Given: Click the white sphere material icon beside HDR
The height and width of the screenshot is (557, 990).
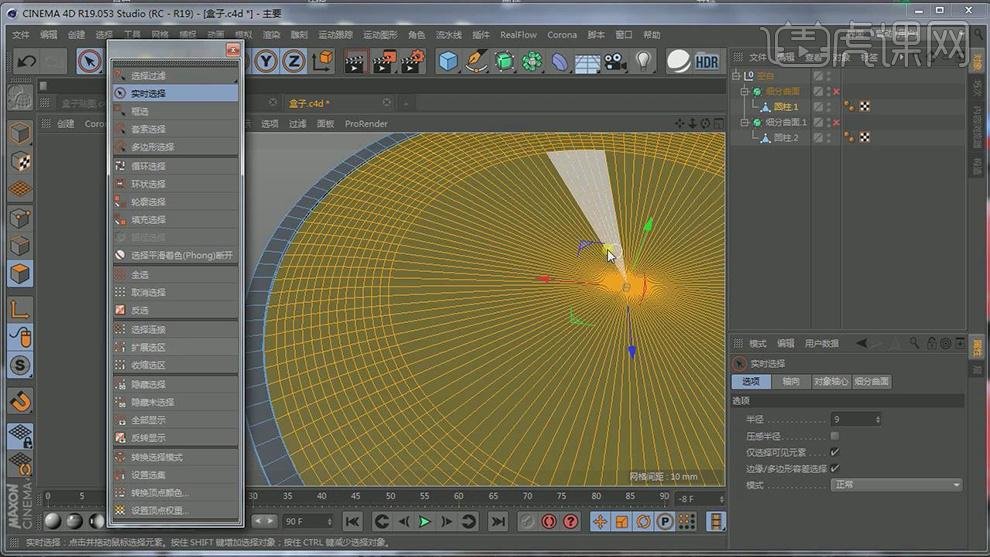Looking at the screenshot, I should tap(679, 61).
